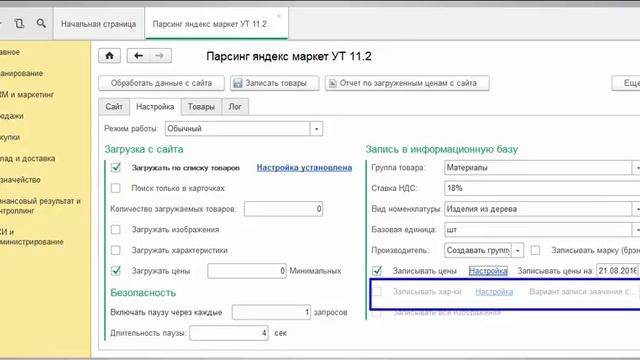
Task: Click the Минимальных price count field
Action: pos(247,271)
